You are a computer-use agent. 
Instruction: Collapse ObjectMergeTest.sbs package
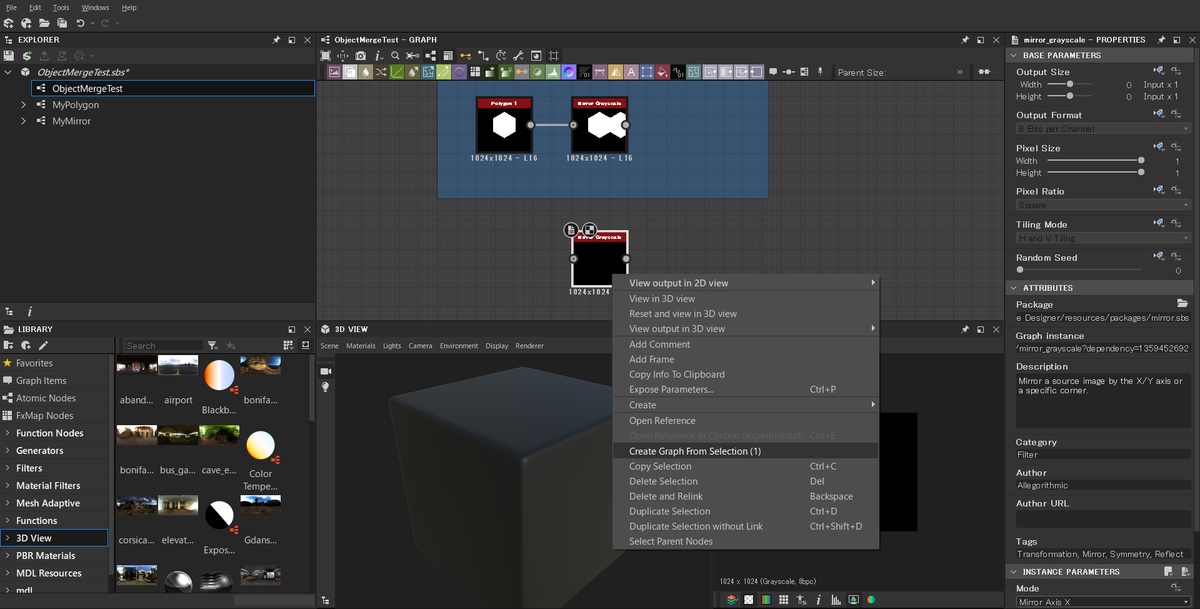[8, 72]
